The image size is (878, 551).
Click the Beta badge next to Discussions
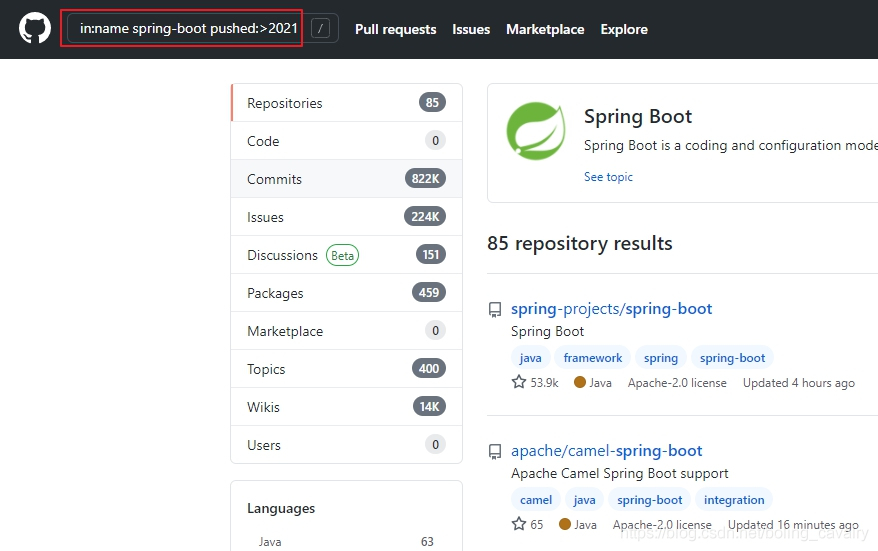(x=342, y=255)
